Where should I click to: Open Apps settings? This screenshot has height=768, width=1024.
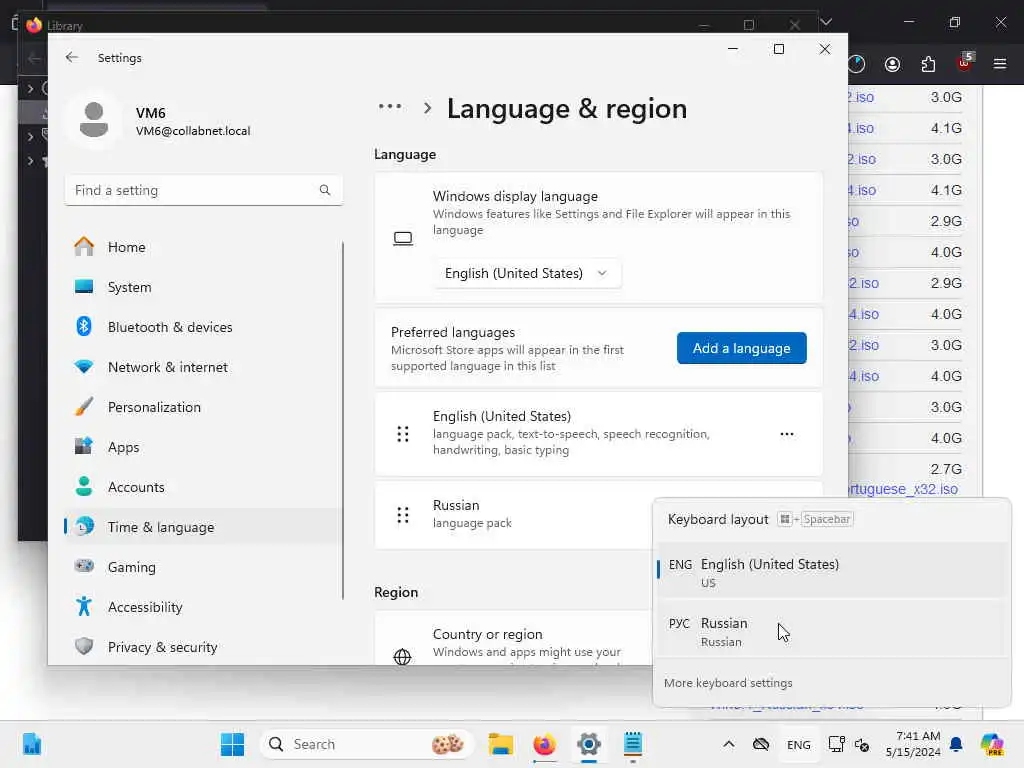point(203,447)
